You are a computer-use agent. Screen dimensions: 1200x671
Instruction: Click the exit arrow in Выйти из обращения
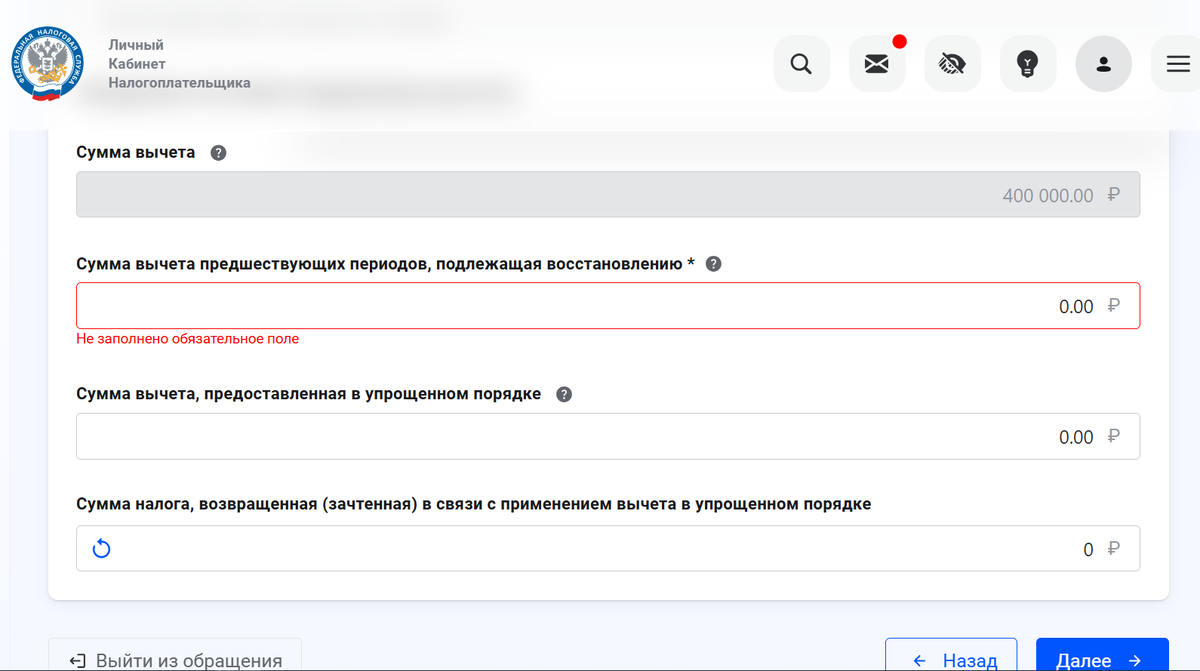click(x=77, y=659)
